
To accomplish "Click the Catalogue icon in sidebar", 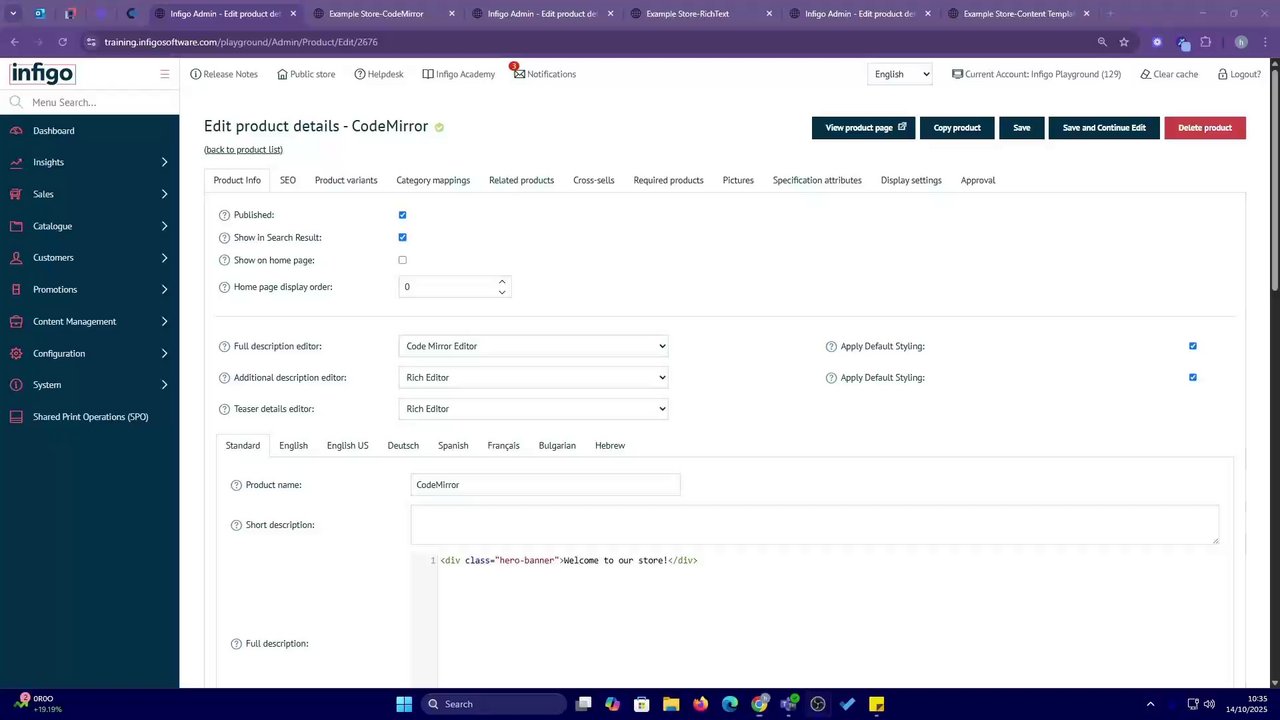I will [16, 226].
